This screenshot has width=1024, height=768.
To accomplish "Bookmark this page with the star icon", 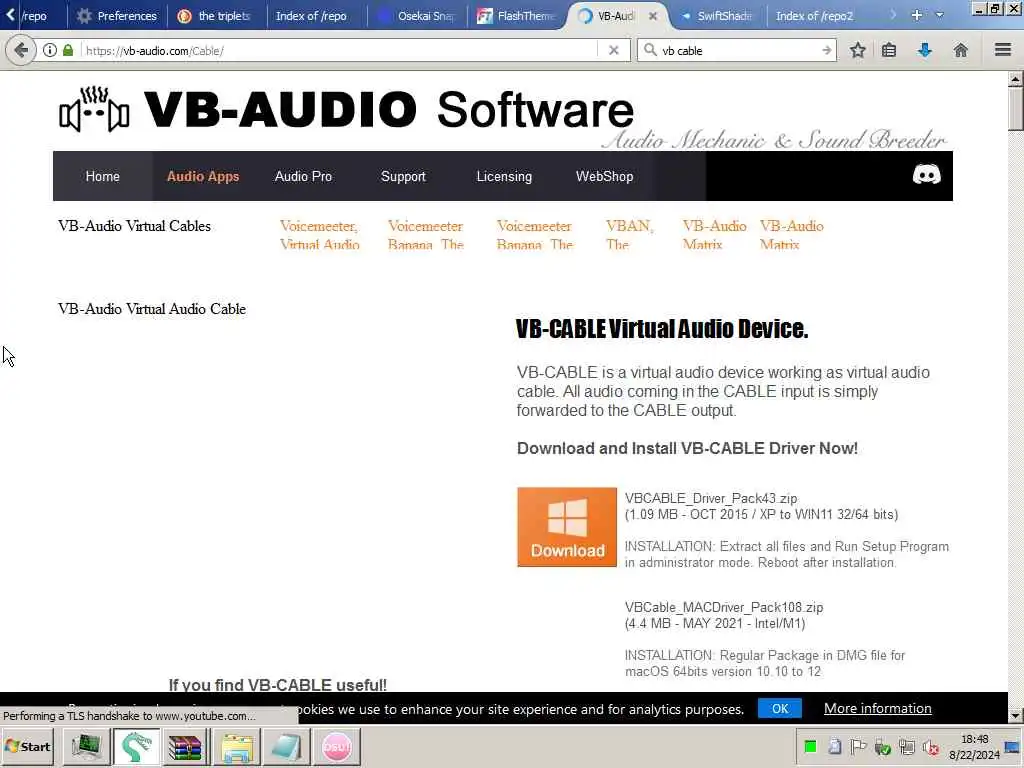I will point(857,50).
